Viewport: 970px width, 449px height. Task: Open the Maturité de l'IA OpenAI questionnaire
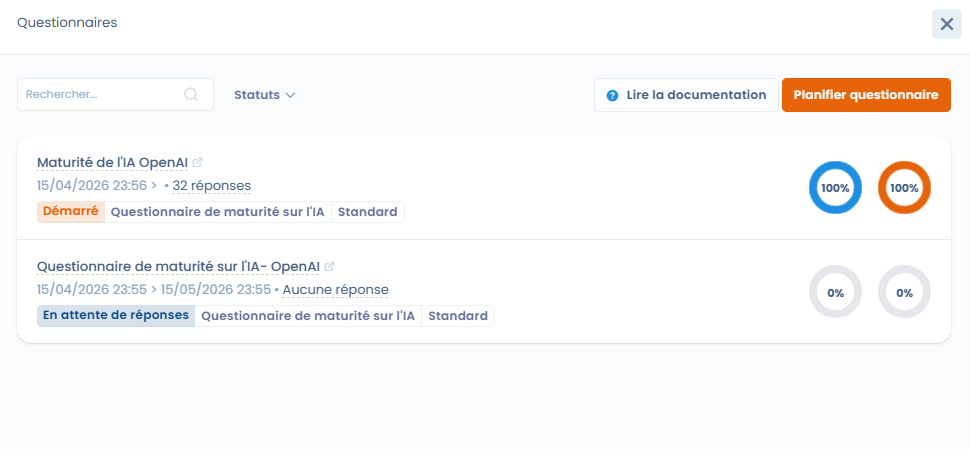point(112,162)
